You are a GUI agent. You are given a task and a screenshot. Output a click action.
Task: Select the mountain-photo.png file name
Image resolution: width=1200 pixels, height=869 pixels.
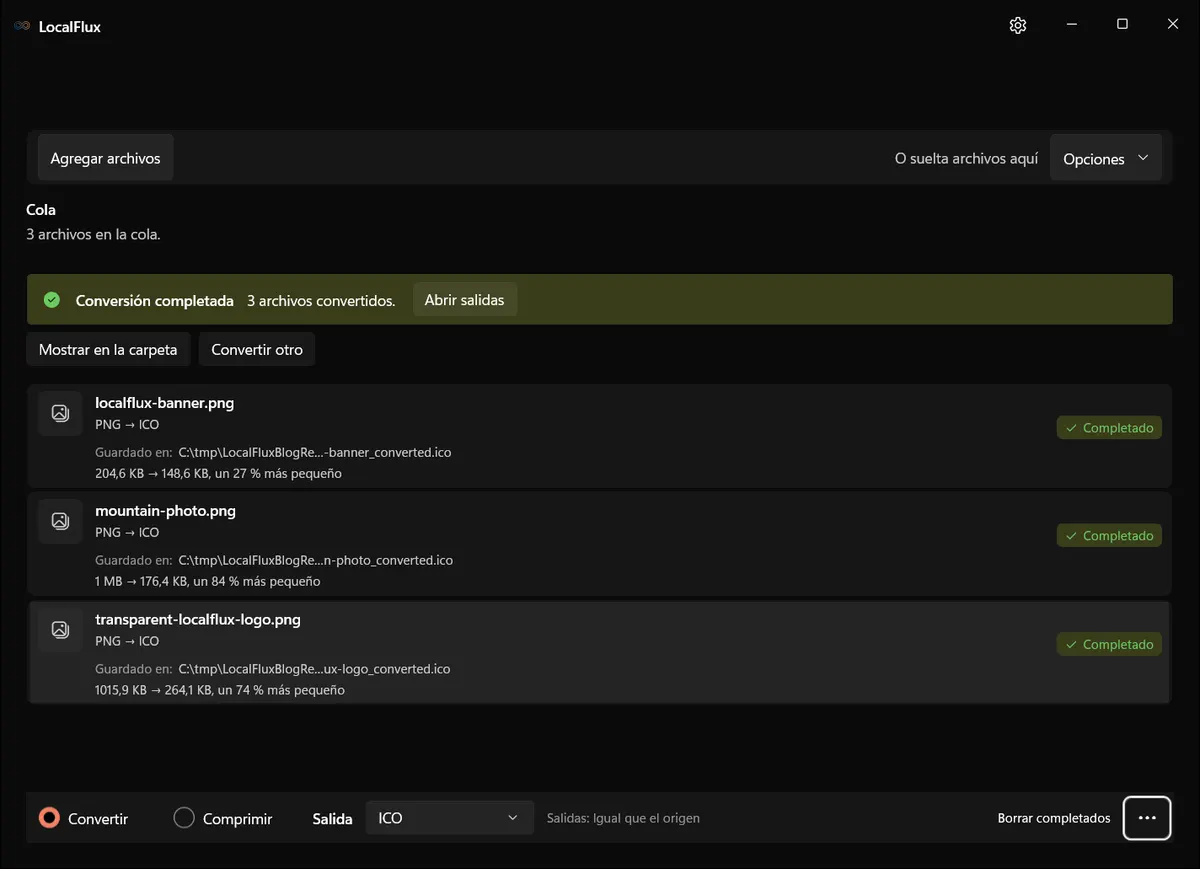point(166,511)
